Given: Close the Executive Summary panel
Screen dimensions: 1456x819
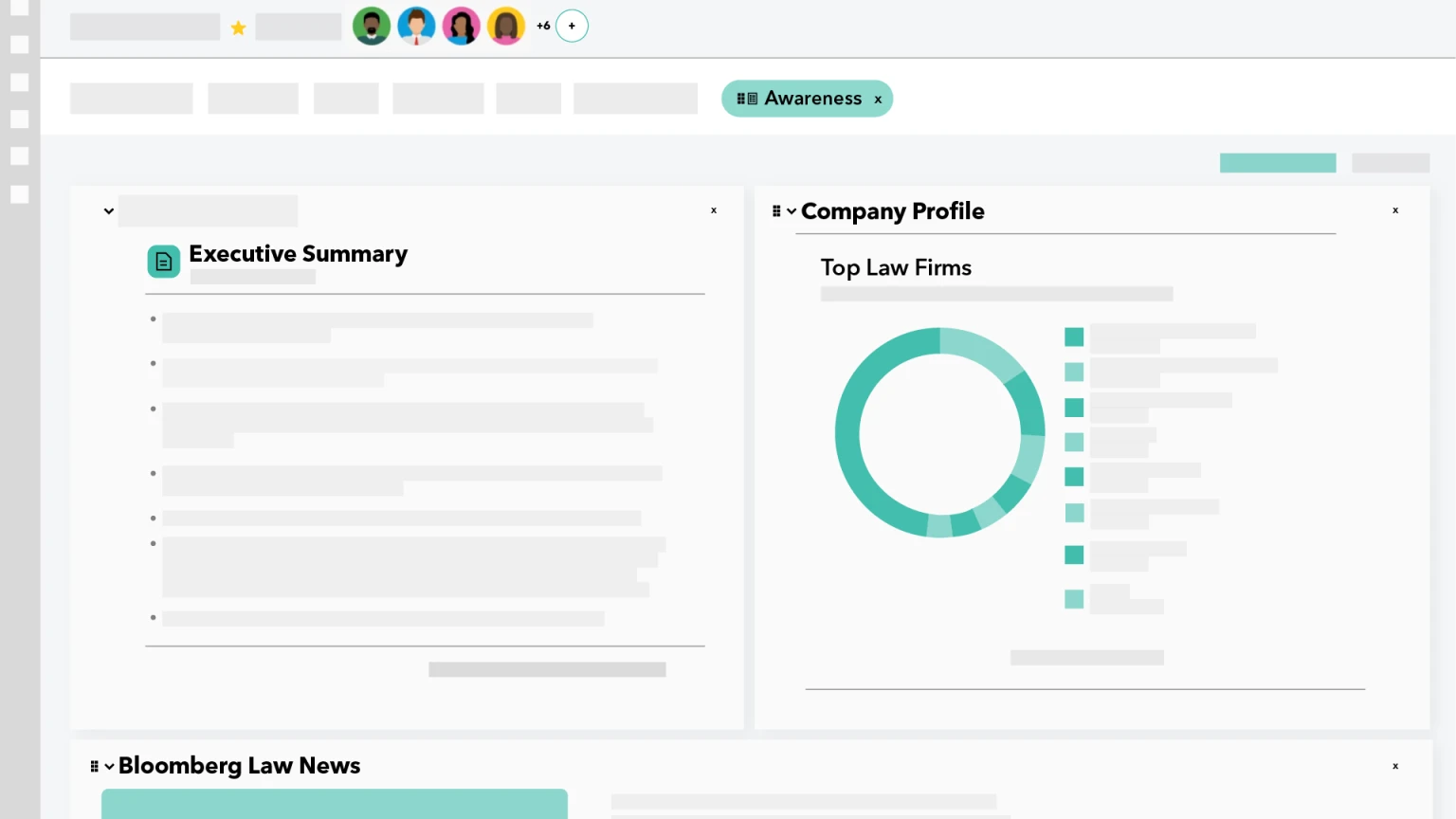Looking at the screenshot, I should click(714, 210).
